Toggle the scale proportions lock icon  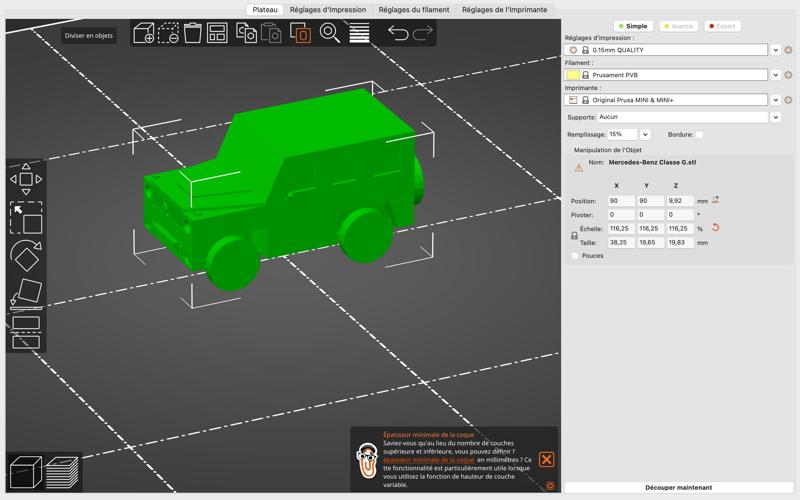(x=574, y=236)
